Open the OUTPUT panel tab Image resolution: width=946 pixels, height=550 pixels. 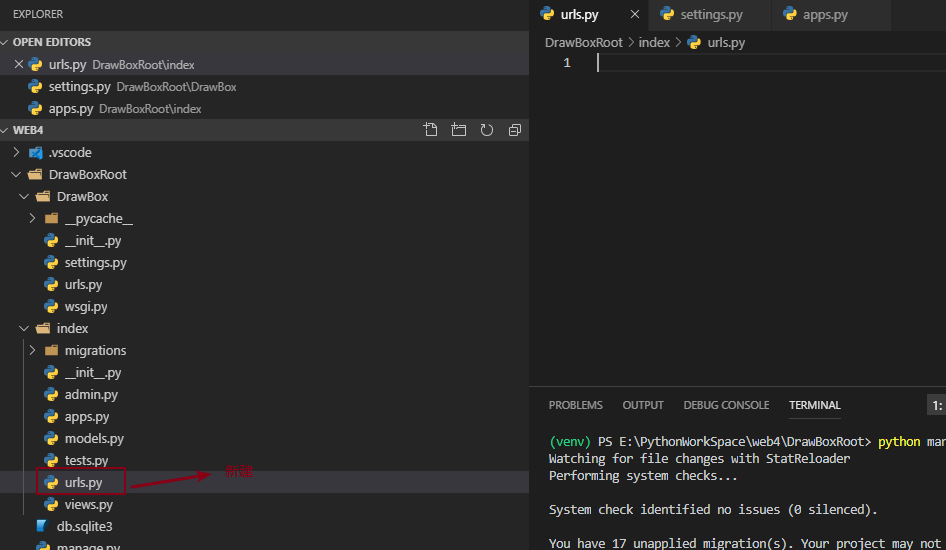pos(643,405)
